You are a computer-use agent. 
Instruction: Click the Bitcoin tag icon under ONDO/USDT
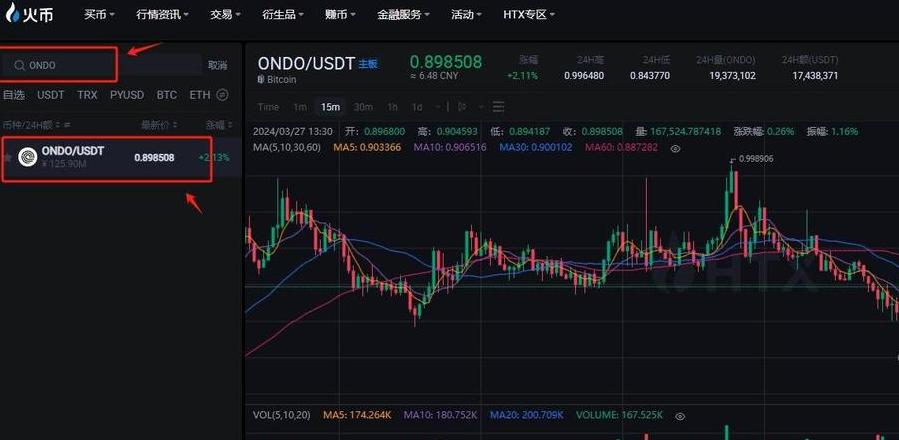[x=261, y=80]
